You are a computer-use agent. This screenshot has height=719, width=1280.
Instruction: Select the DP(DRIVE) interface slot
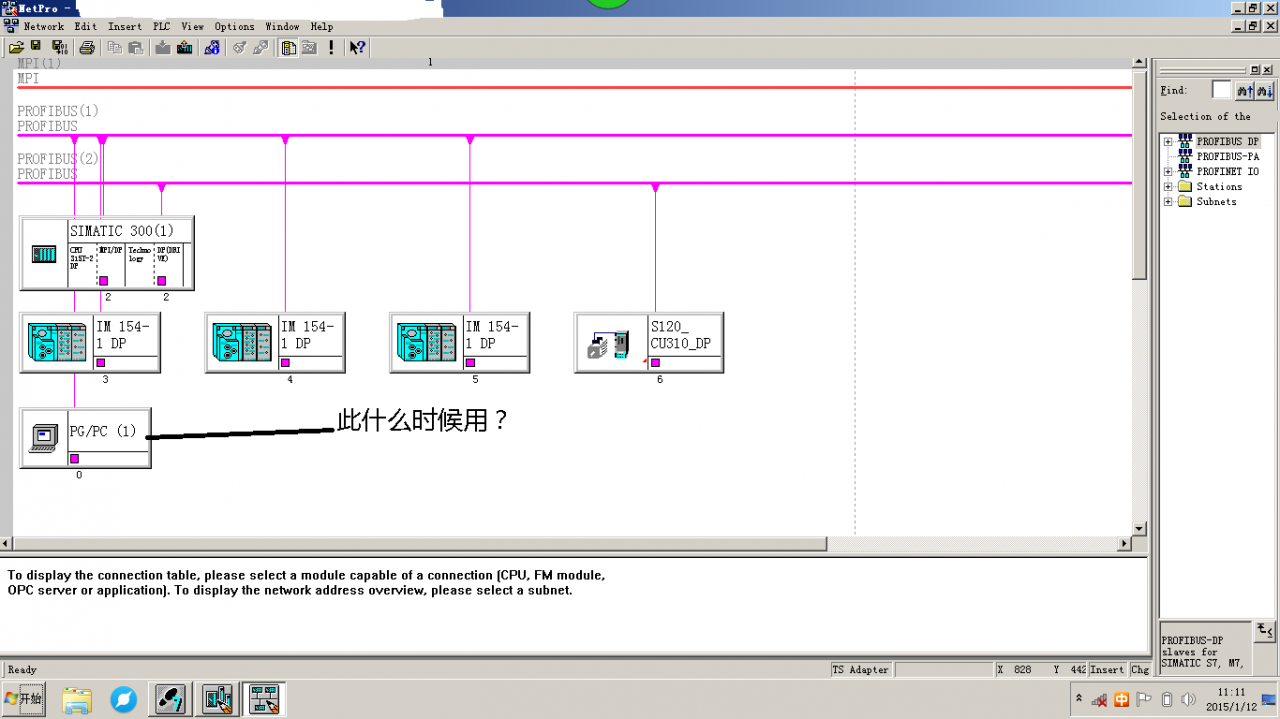pos(169,265)
